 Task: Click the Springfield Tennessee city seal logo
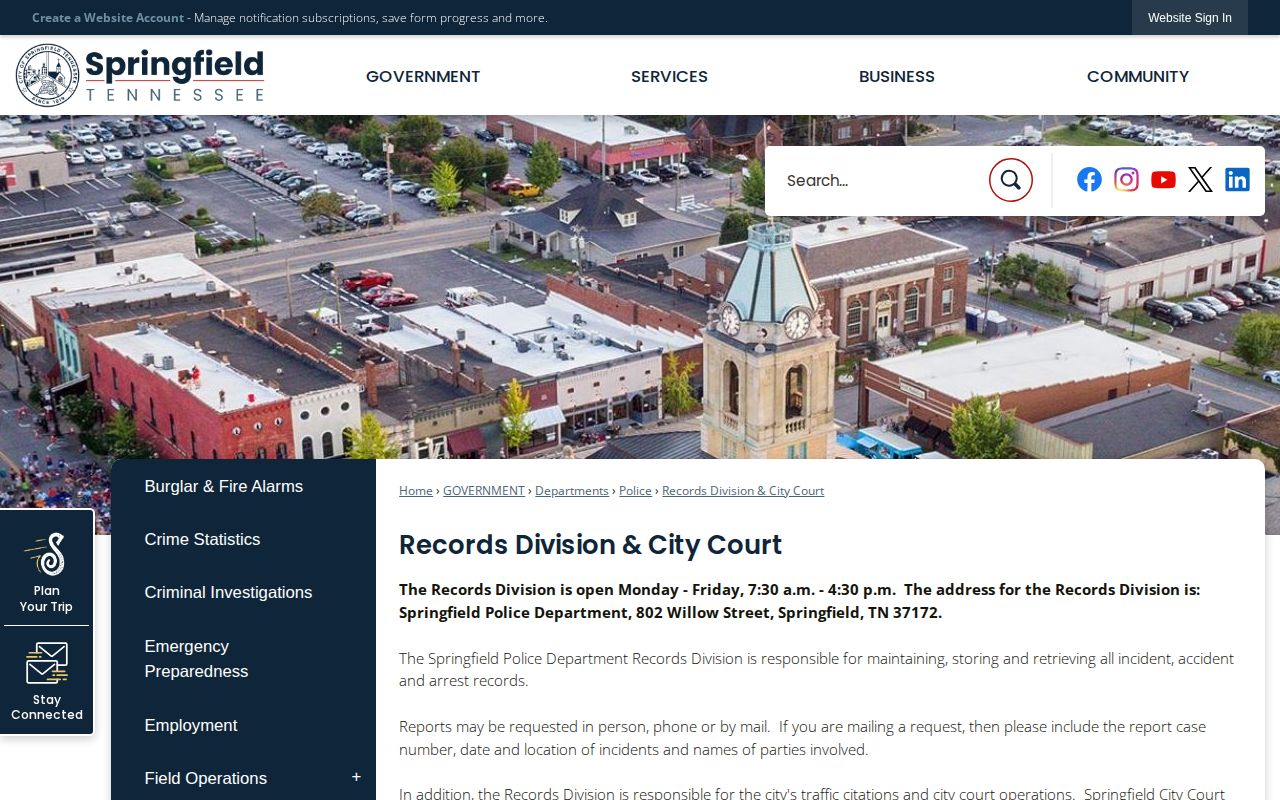47,76
